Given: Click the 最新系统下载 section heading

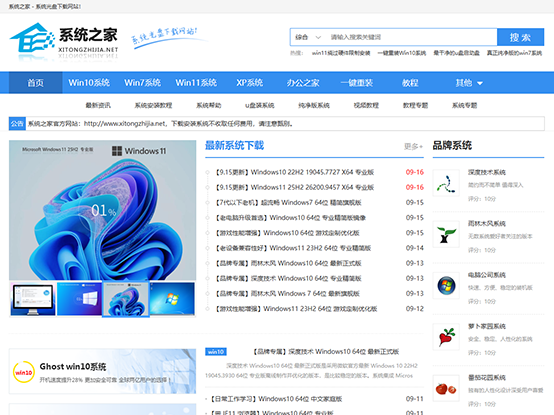Looking at the screenshot, I should pos(235,146).
